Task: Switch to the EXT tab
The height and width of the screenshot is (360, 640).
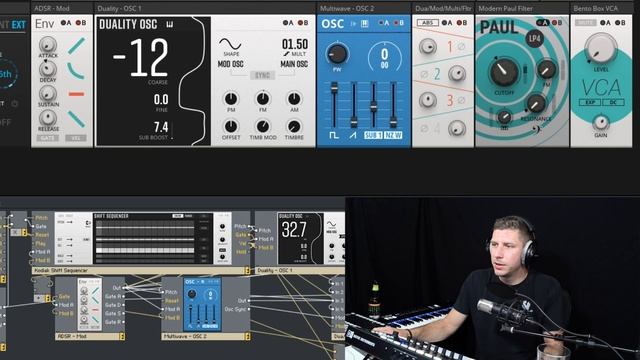Action: click(x=19, y=25)
